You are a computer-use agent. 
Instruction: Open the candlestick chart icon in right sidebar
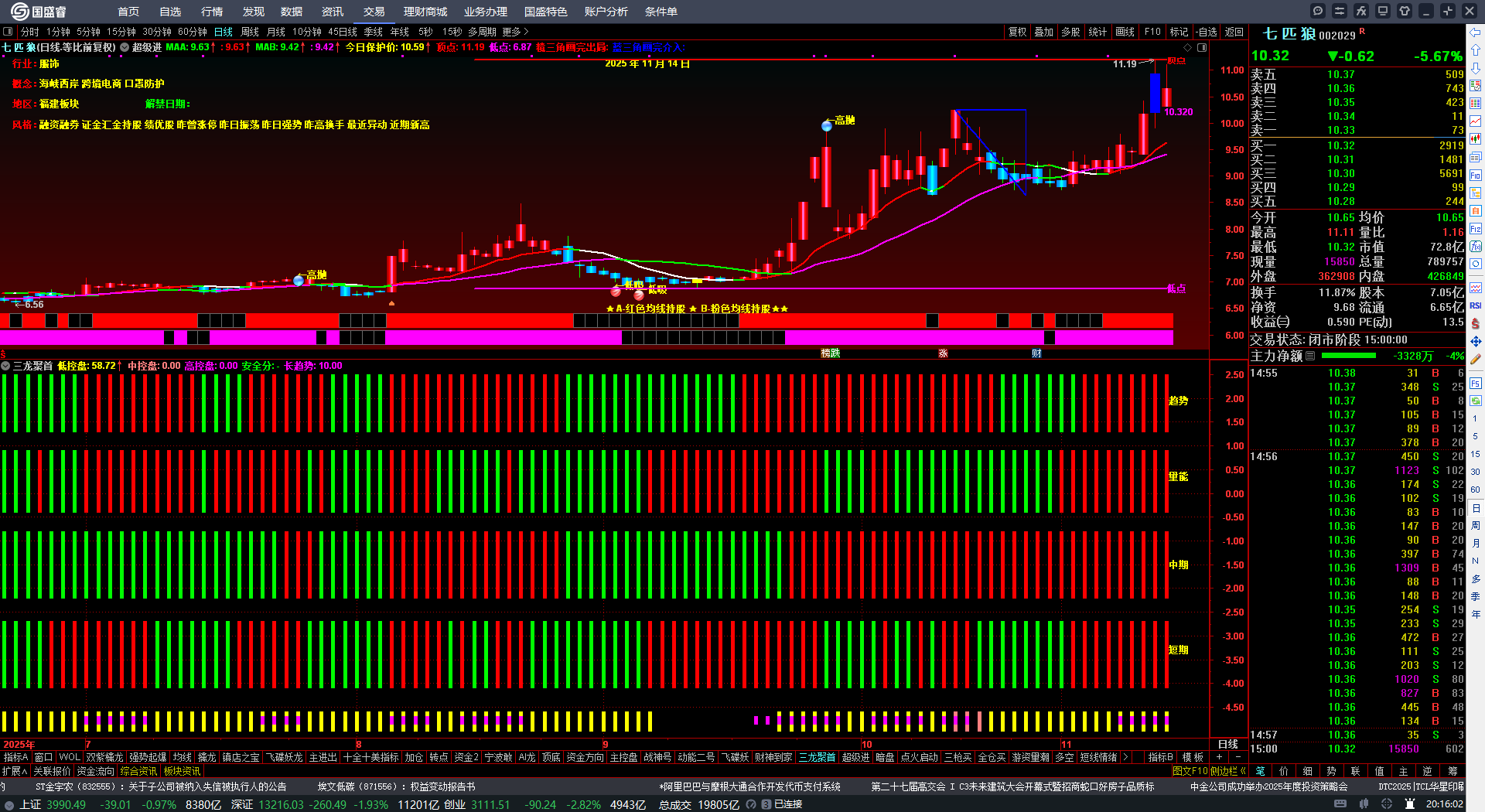tap(1476, 139)
